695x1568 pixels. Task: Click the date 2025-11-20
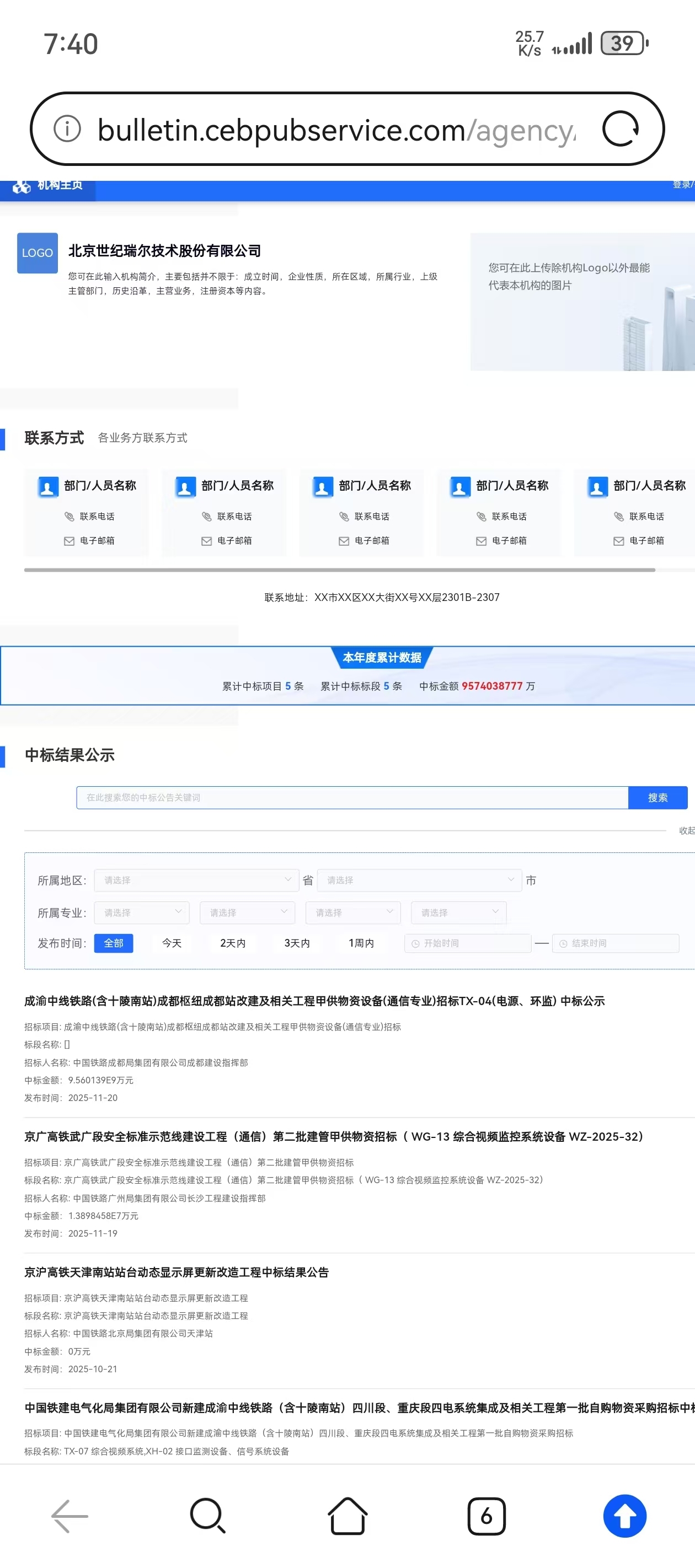tap(93, 1098)
